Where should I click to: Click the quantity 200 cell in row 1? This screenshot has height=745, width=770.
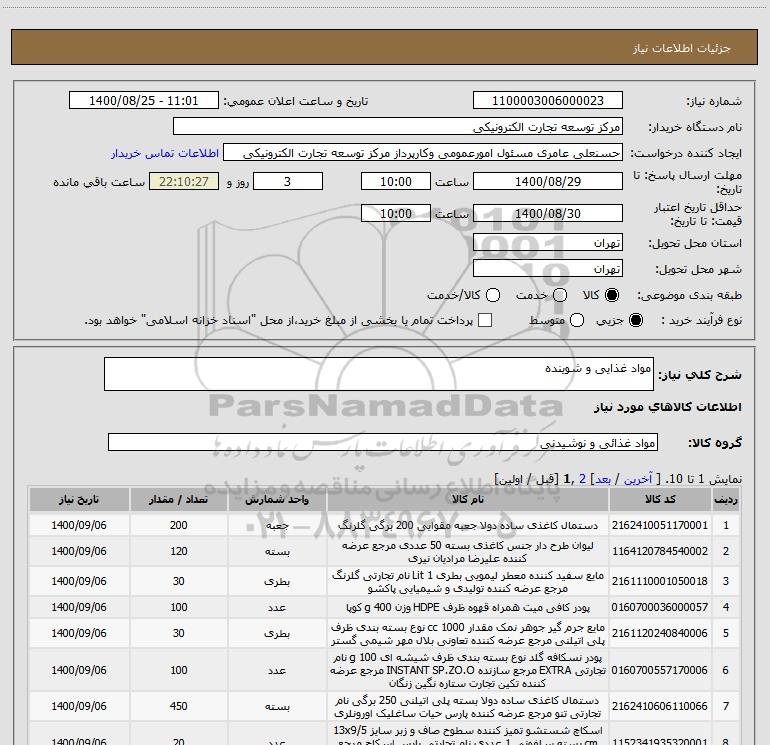[x=178, y=525]
